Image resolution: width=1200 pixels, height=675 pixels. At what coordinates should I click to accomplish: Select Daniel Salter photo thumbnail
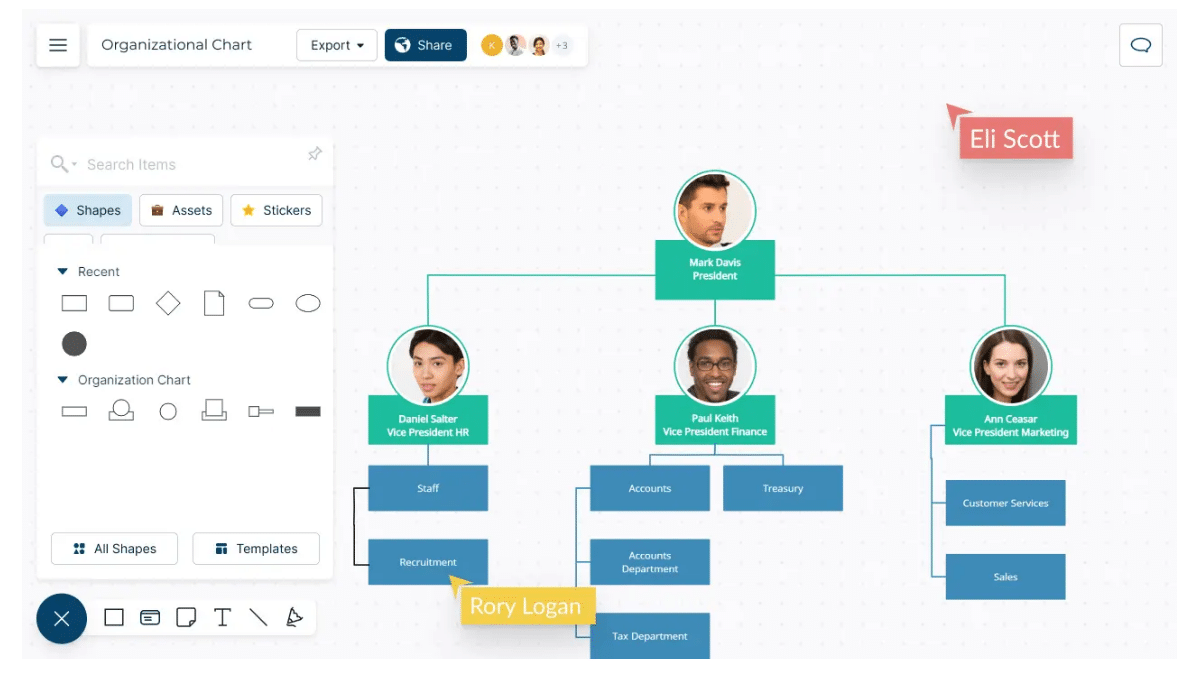pos(428,366)
